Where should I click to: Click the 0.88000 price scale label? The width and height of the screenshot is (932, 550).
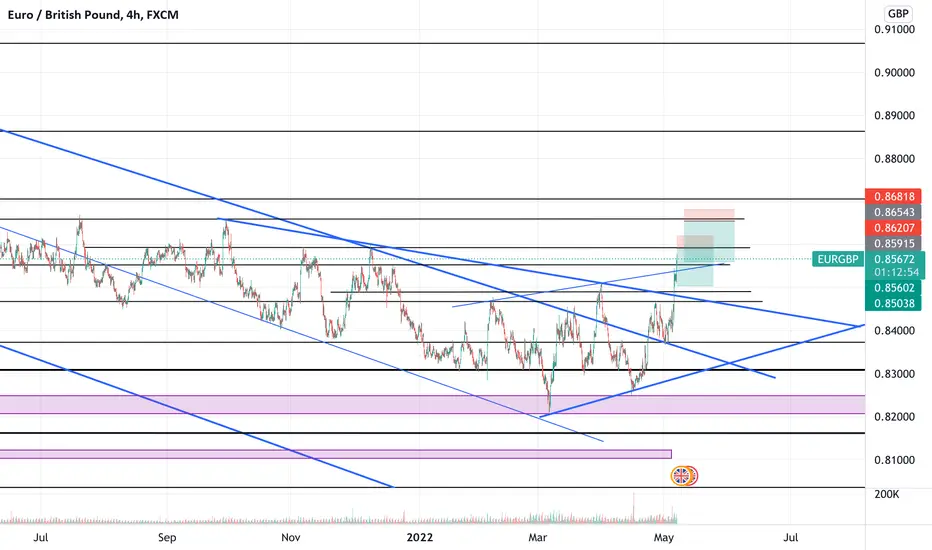(895, 159)
